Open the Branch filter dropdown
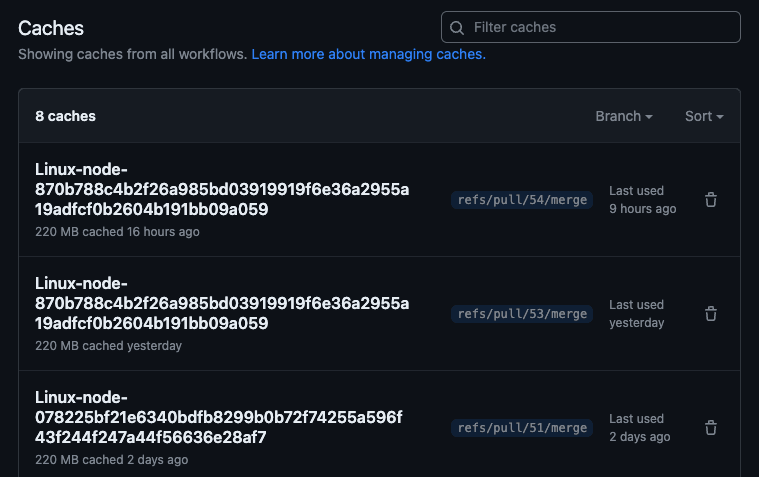The image size is (759, 477). point(623,116)
